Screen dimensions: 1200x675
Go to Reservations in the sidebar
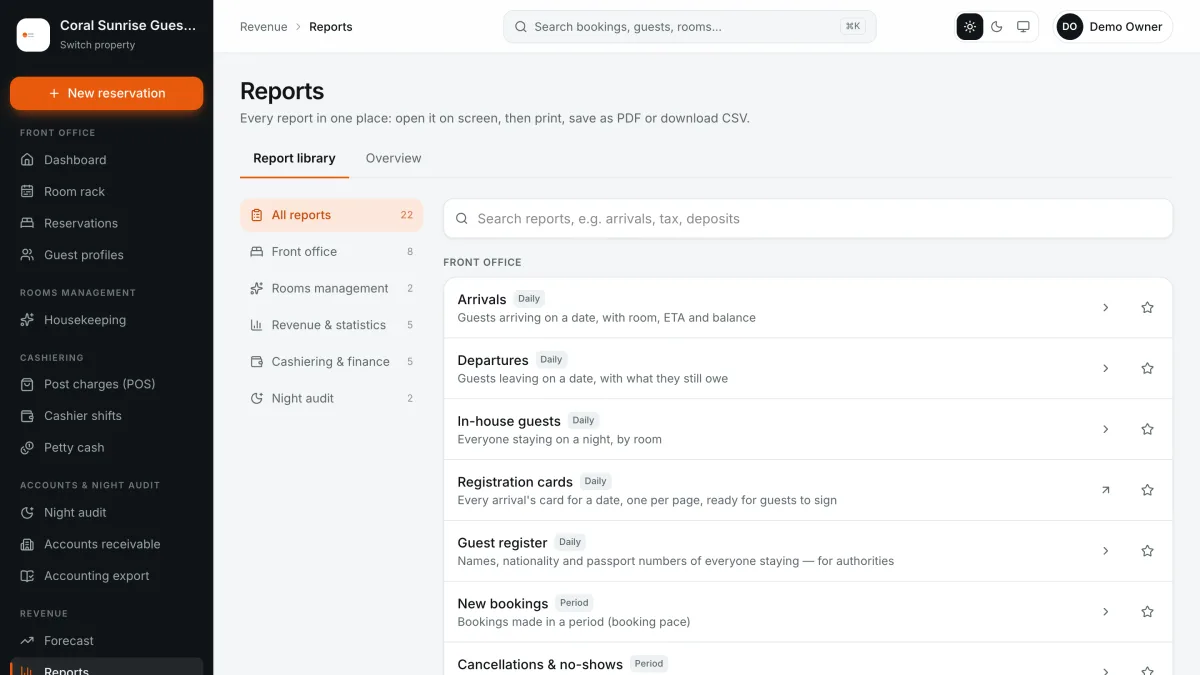[106, 223]
